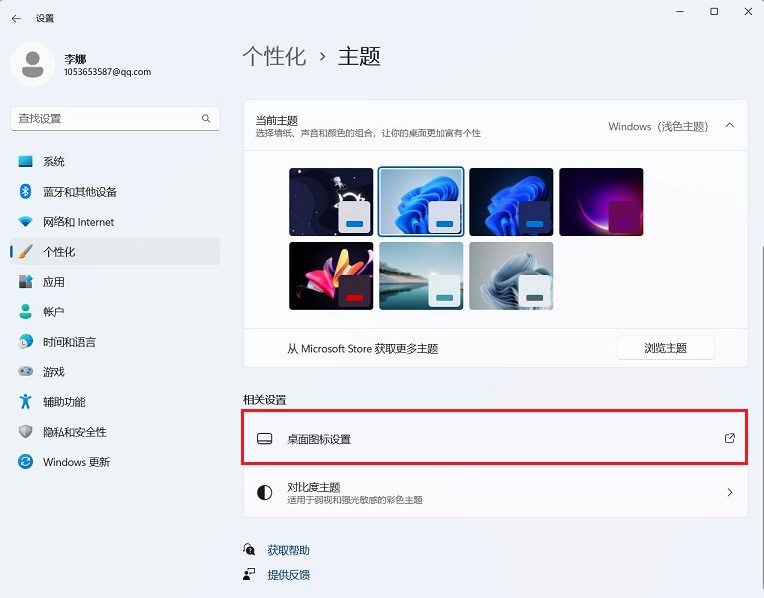Open 应用 settings category
The image size is (764, 598).
coord(115,282)
